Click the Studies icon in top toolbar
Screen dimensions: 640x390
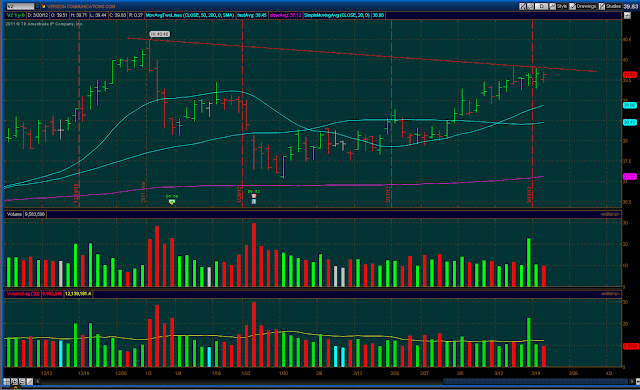pyautogui.click(x=602, y=6)
